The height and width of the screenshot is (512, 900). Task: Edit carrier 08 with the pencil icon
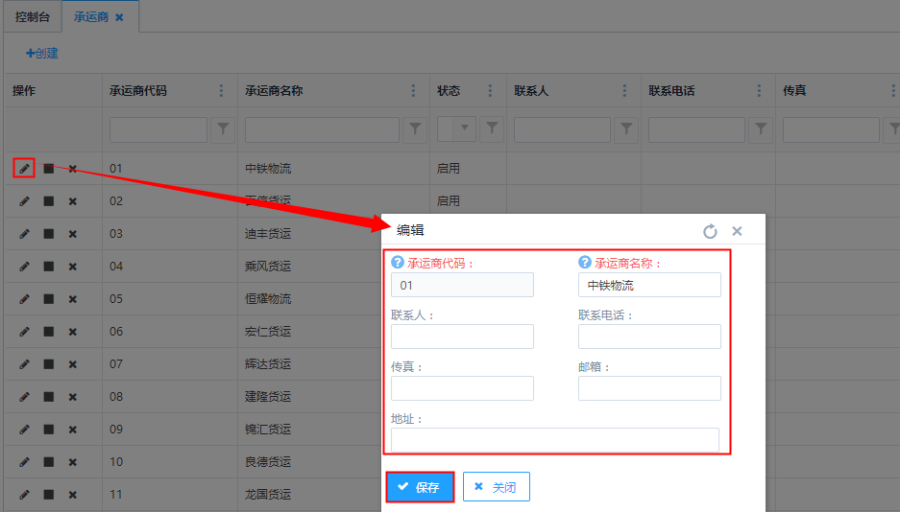pos(24,397)
